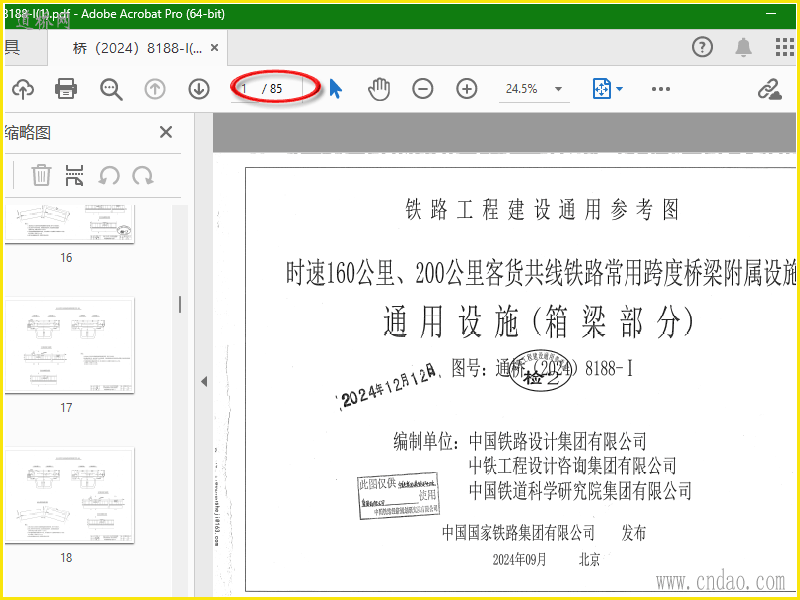The width and height of the screenshot is (800, 600).
Task: Click the thumbnail panel scrollbar handle
Action: click(180, 305)
